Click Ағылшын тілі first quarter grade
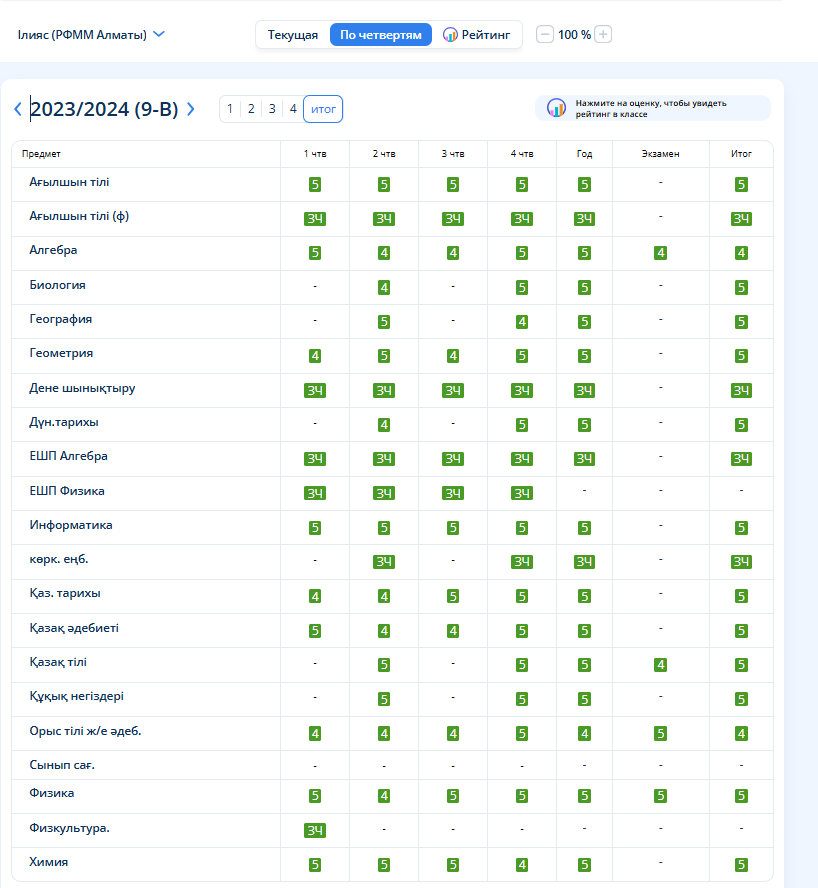 pos(315,184)
